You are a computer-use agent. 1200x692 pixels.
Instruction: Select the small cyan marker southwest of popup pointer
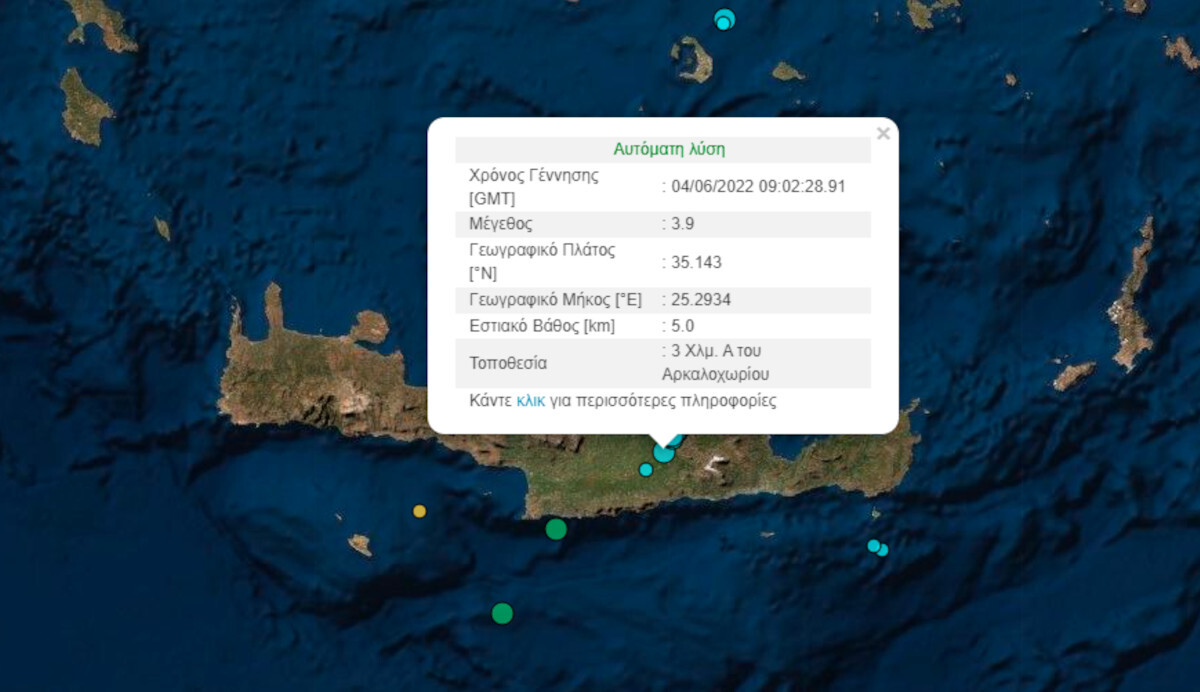tap(646, 470)
